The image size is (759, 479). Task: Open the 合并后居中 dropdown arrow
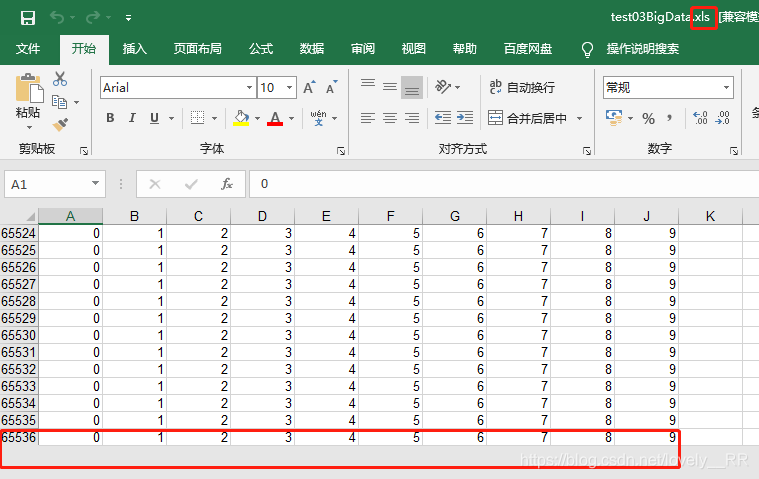579,118
